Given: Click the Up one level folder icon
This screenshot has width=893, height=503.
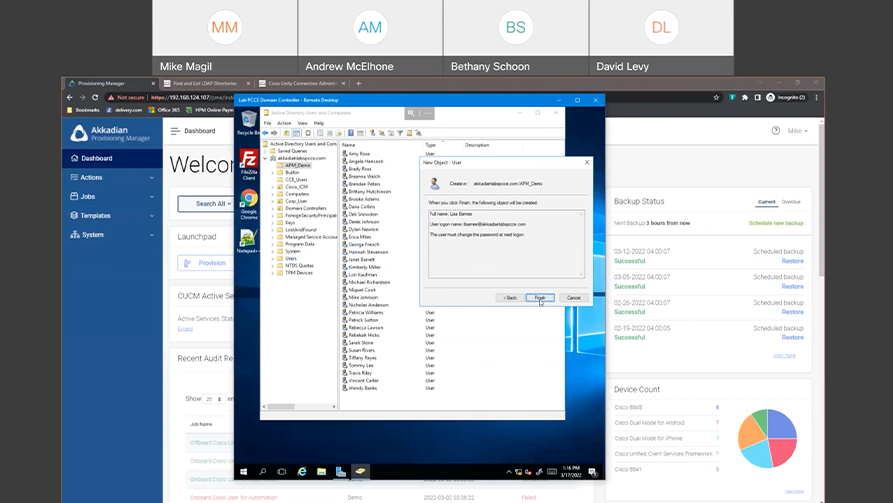Looking at the screenshot, I should click(286, 133).
